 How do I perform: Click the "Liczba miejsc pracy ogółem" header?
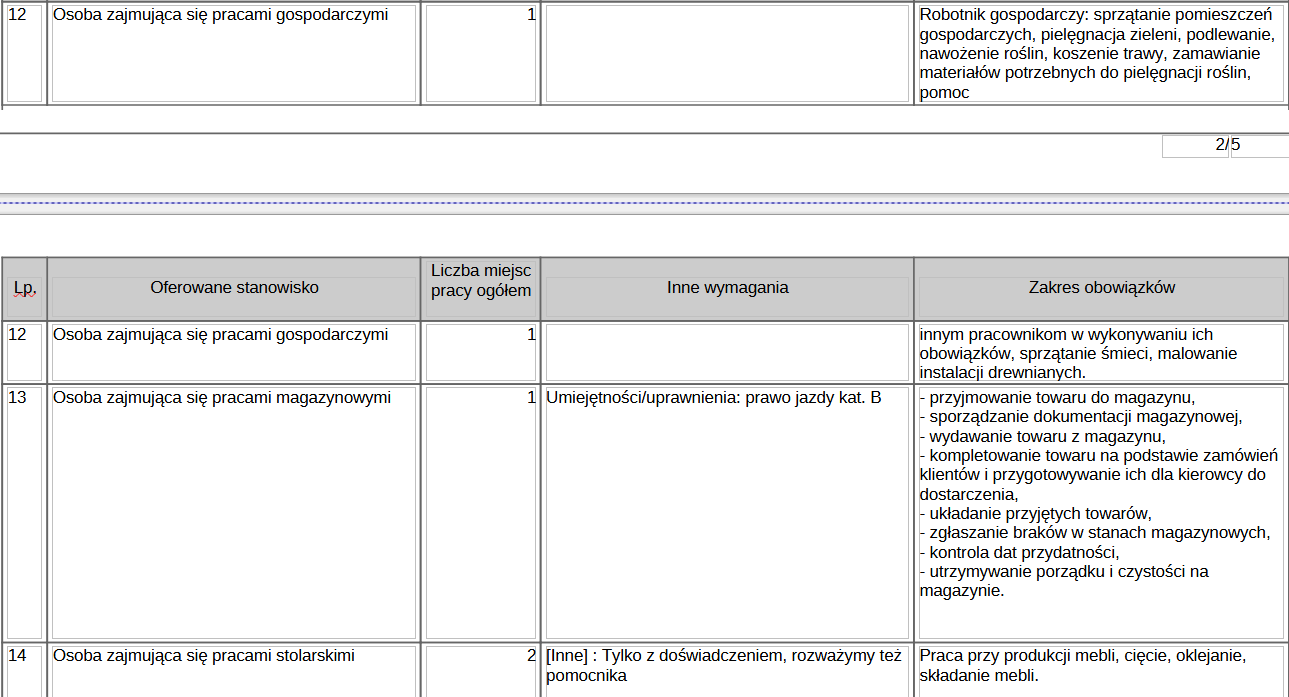pyautogui.click(x=481, y=280)
